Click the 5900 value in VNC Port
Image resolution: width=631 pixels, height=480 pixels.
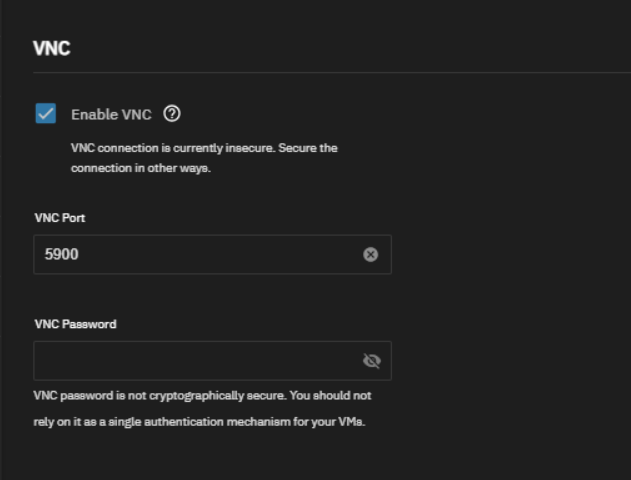tap(62, 254)
